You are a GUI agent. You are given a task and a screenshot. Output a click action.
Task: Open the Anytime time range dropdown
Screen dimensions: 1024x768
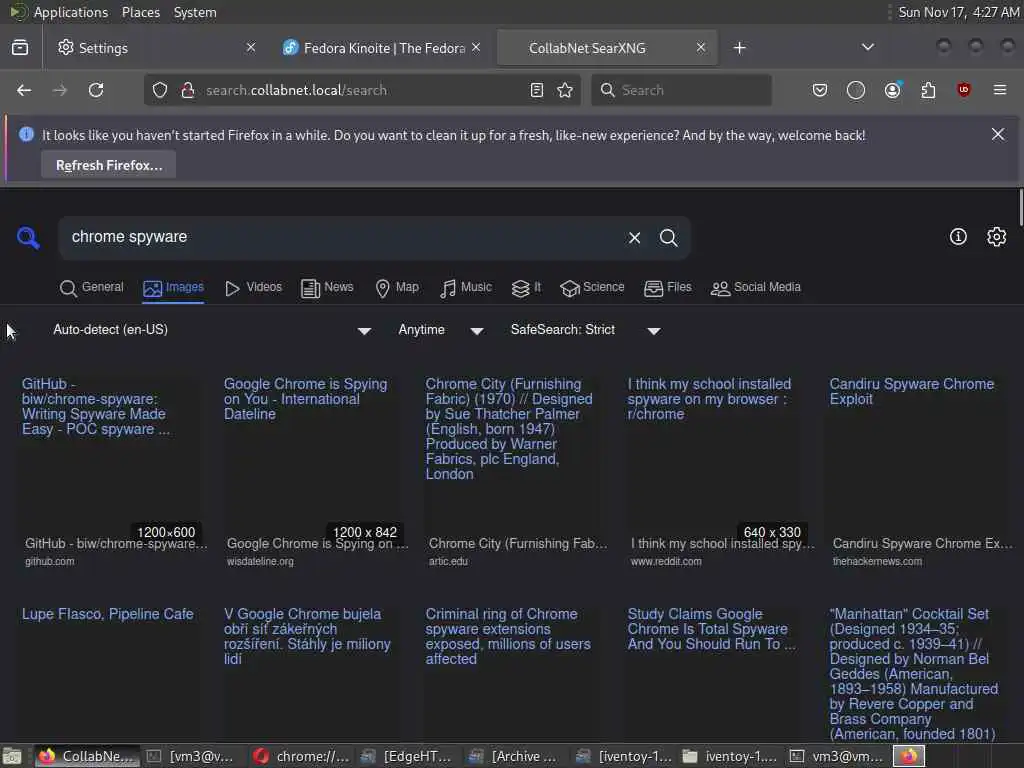pyautogui.click(x=441, y=330)
